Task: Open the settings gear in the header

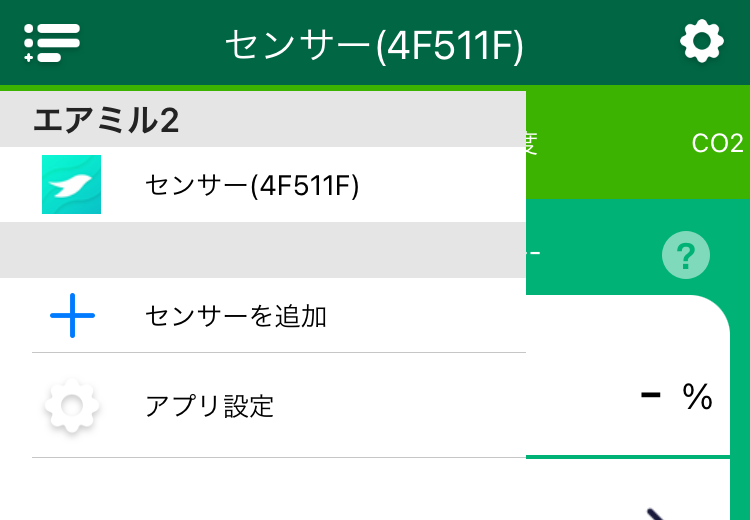Action: click(701, 42)
